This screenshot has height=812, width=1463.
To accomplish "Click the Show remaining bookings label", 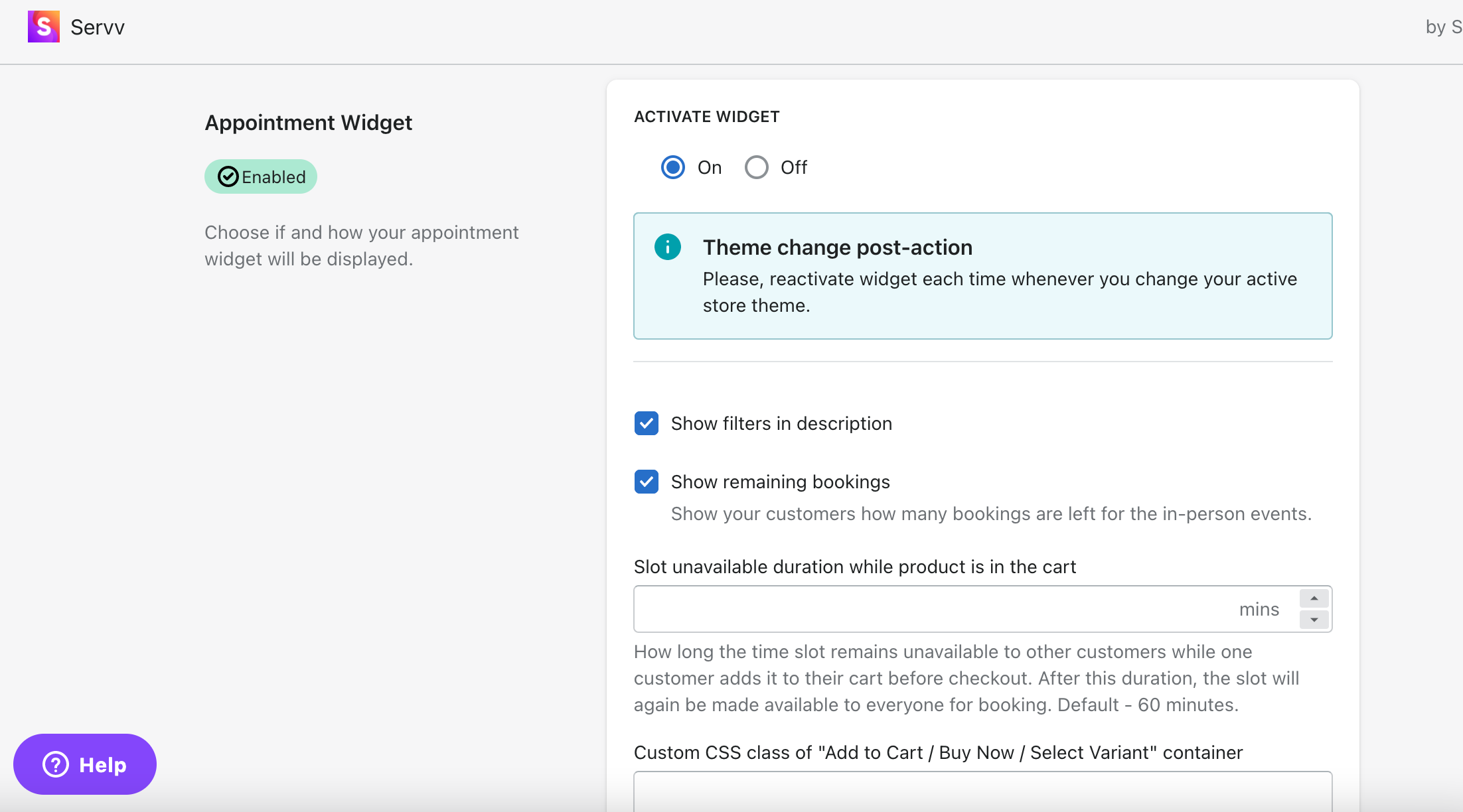I will 780,482.
